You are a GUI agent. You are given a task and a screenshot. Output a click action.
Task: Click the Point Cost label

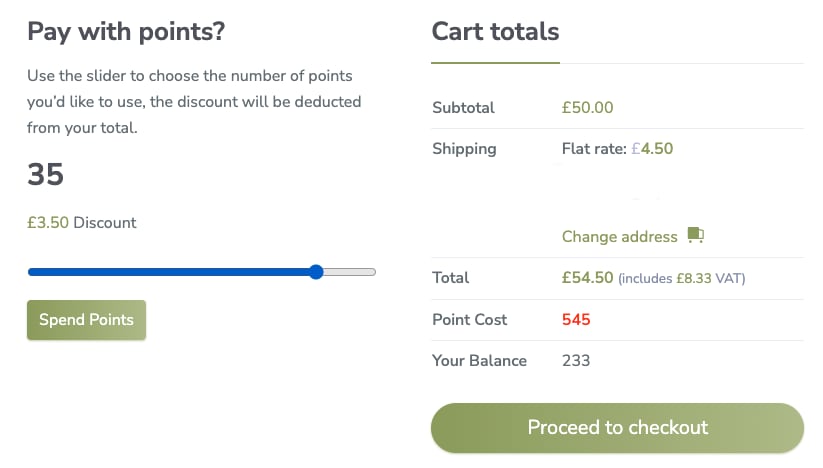(469, 320)
